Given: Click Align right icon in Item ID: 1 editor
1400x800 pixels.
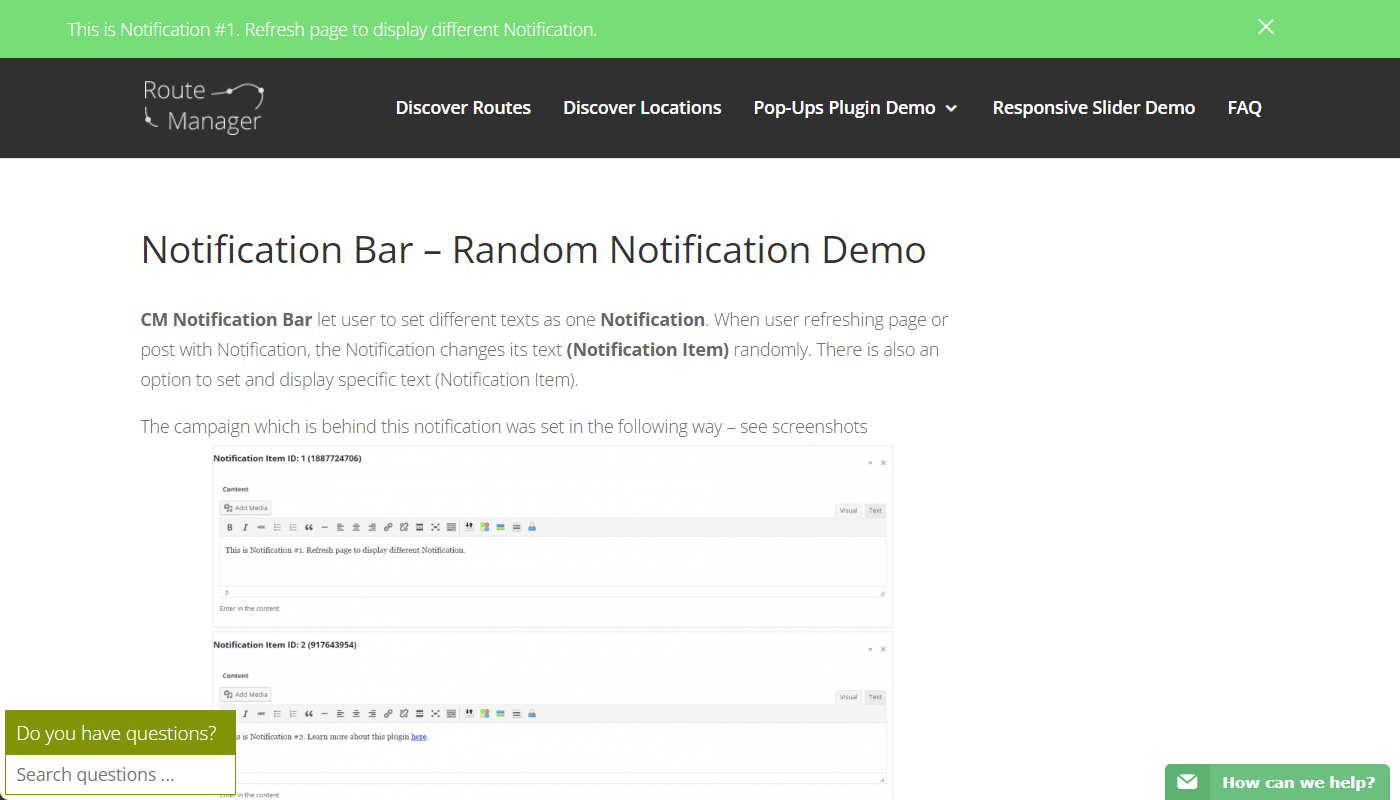Looking at the screenshot, I should pyautogui.click(x=372, y=527).
